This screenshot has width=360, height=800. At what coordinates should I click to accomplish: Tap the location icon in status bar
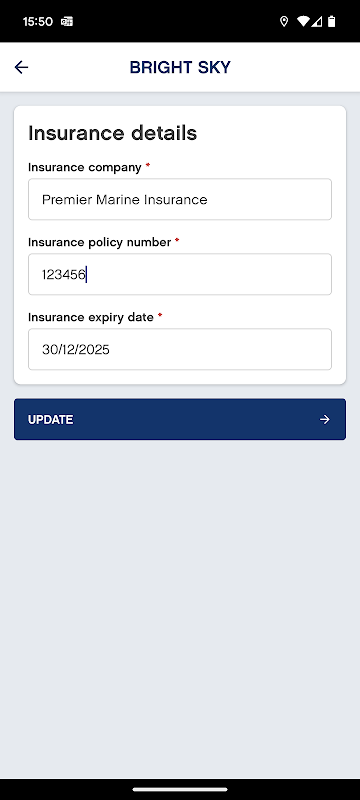(x=284, y=21)
